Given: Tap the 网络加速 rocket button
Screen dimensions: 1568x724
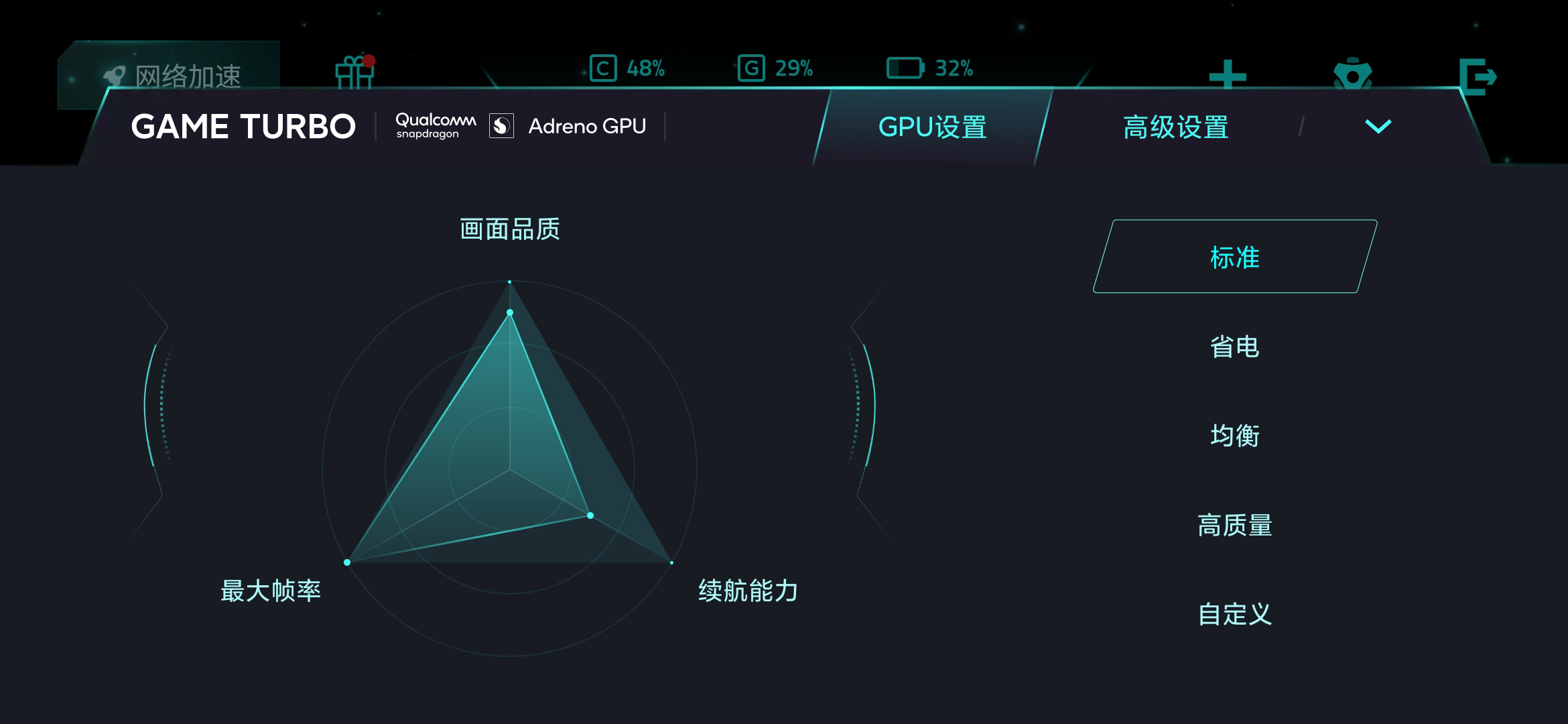Looking at the screenshot, I should point(168,74).
